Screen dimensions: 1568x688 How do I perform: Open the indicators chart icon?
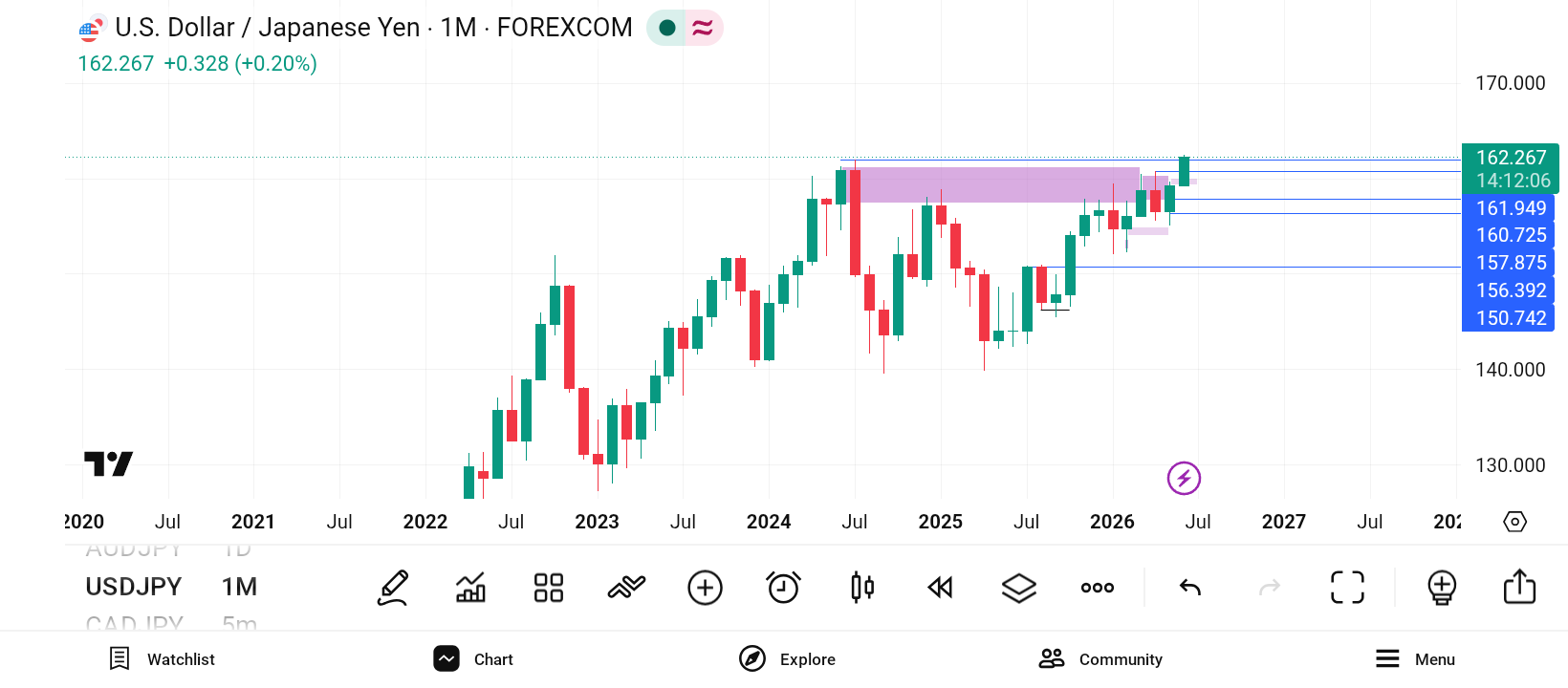[470, 588]
